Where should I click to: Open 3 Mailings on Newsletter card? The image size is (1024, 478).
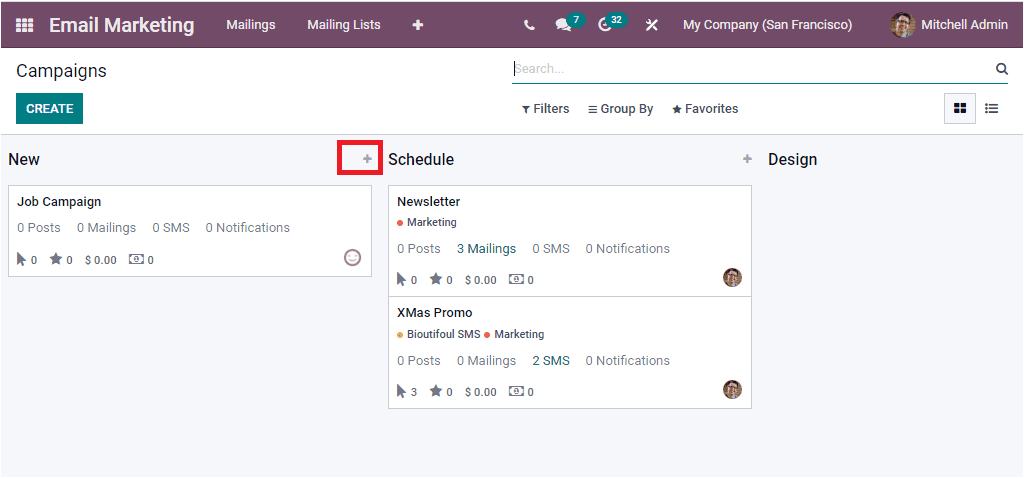tap(487, 249)
